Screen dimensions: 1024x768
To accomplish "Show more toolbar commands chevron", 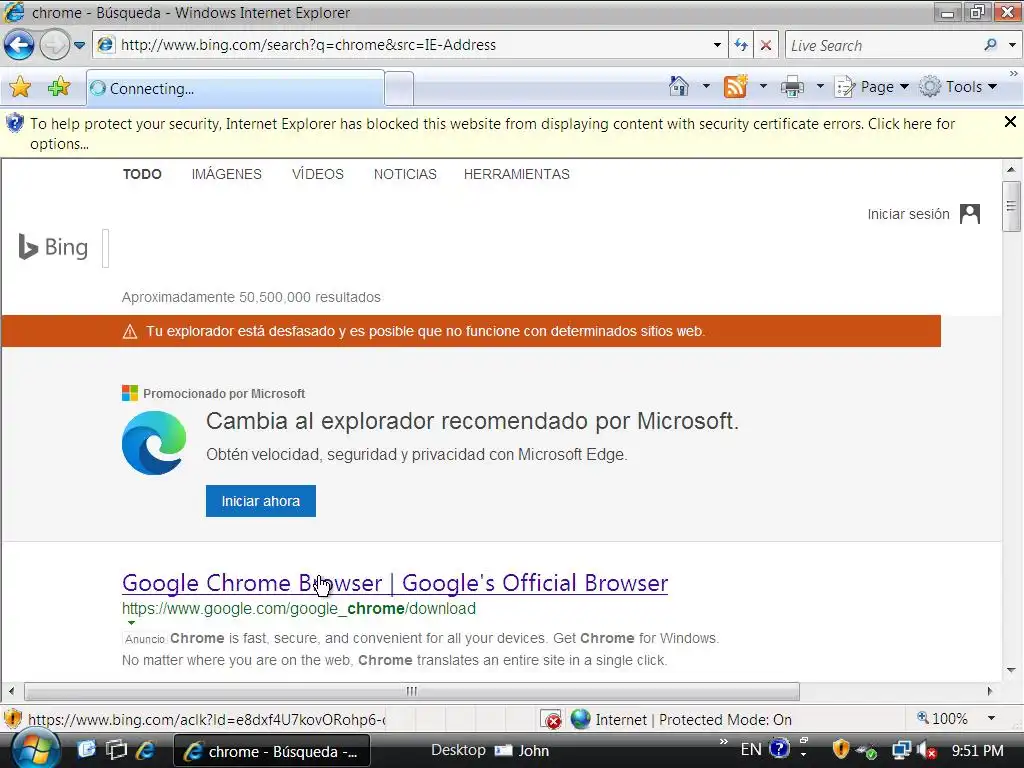I will point(1014,73).
